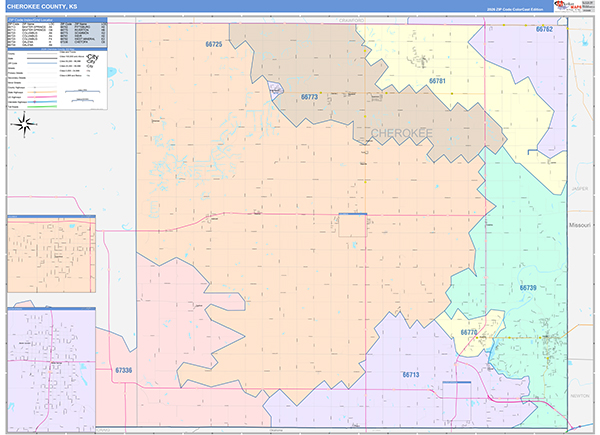
Task: Click the 66713 ZIP code label
Action: (411, 375)
